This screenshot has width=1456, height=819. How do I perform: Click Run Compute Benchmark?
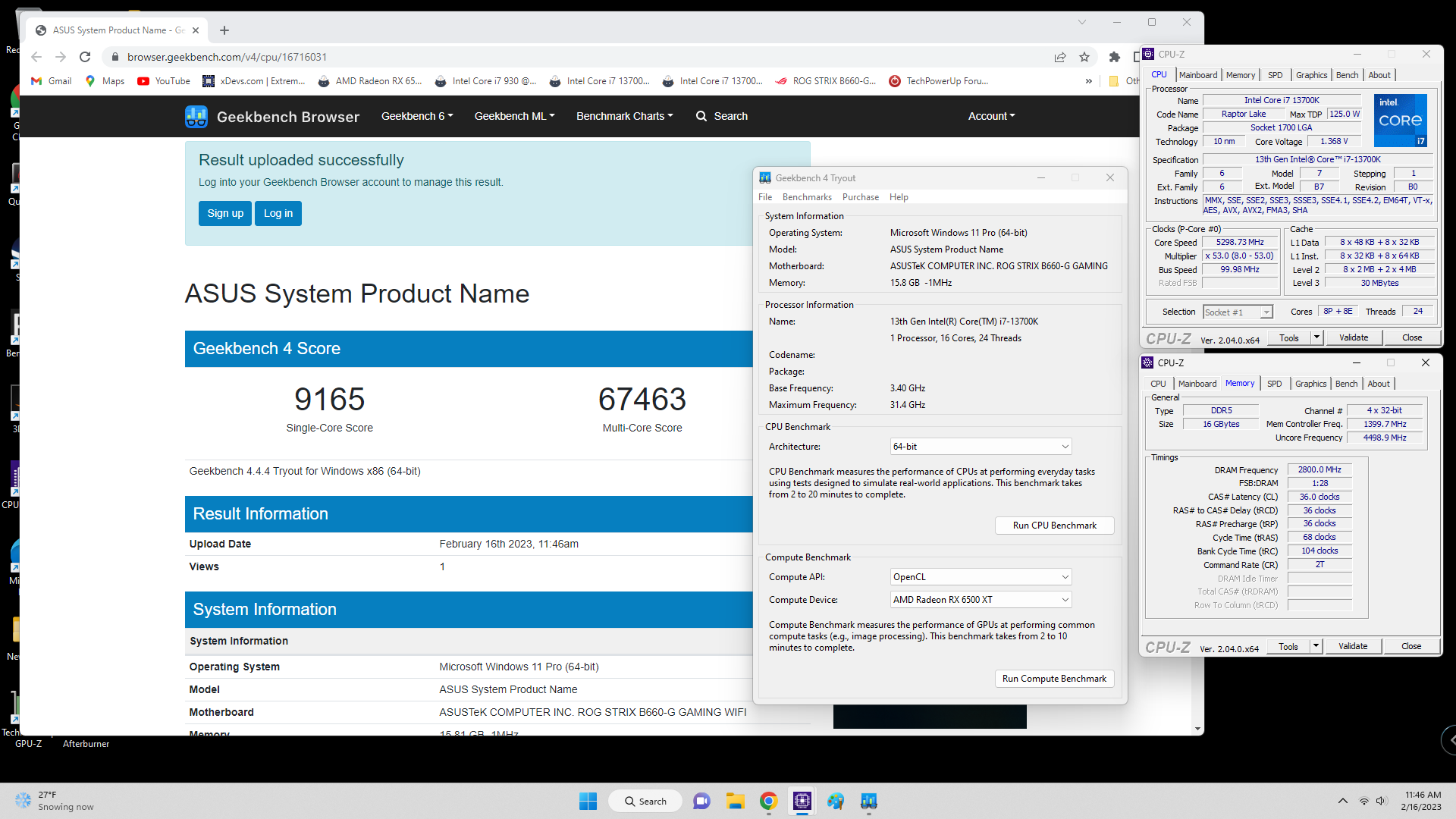[1054, 679]
